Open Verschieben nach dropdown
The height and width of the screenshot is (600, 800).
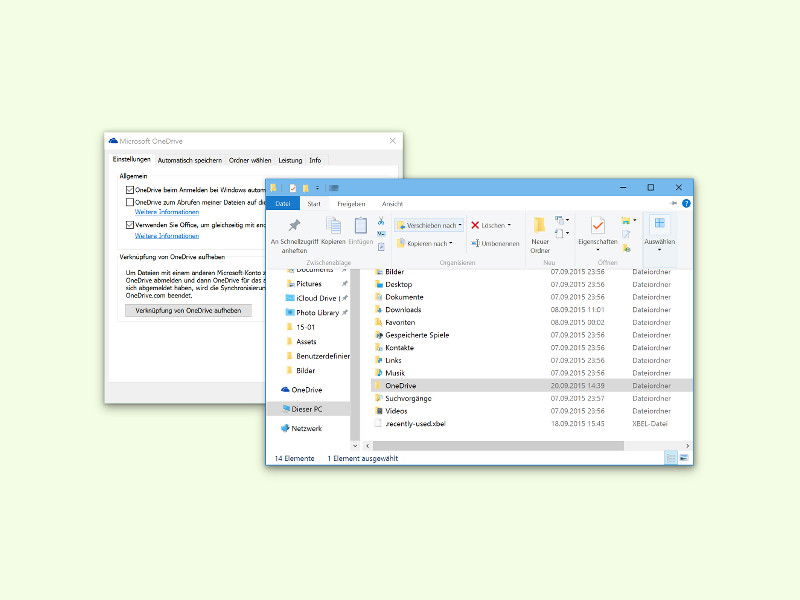(x=429, y=225)
